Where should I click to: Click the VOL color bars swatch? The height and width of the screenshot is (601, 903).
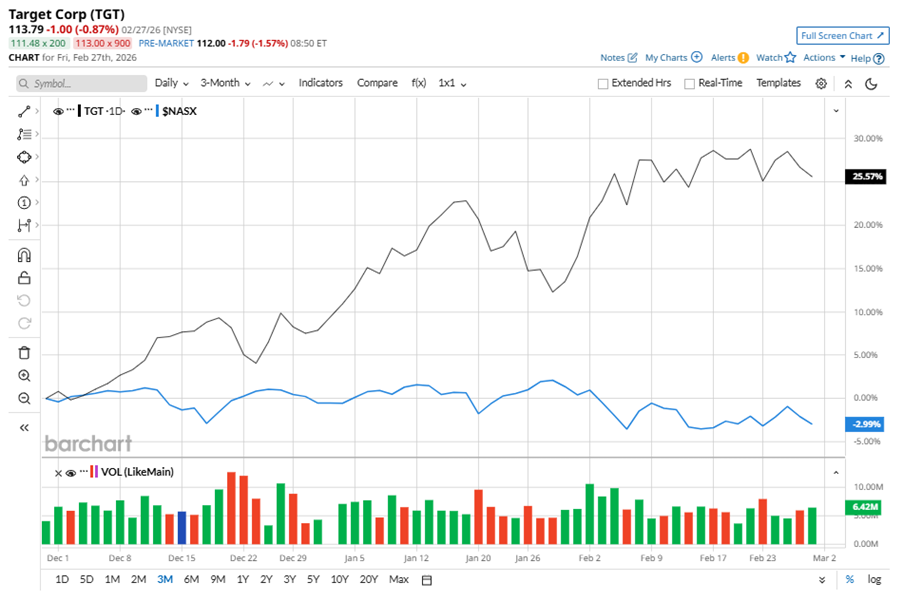tap(94, 472)
